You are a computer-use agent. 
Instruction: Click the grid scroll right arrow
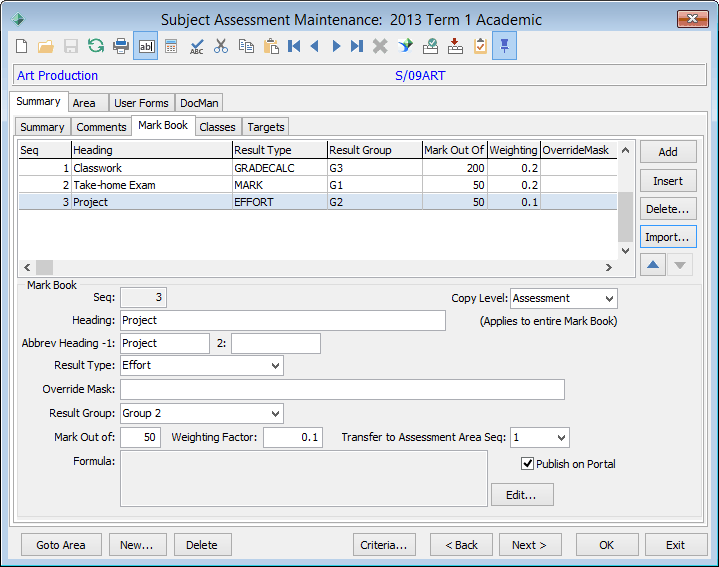608,267
